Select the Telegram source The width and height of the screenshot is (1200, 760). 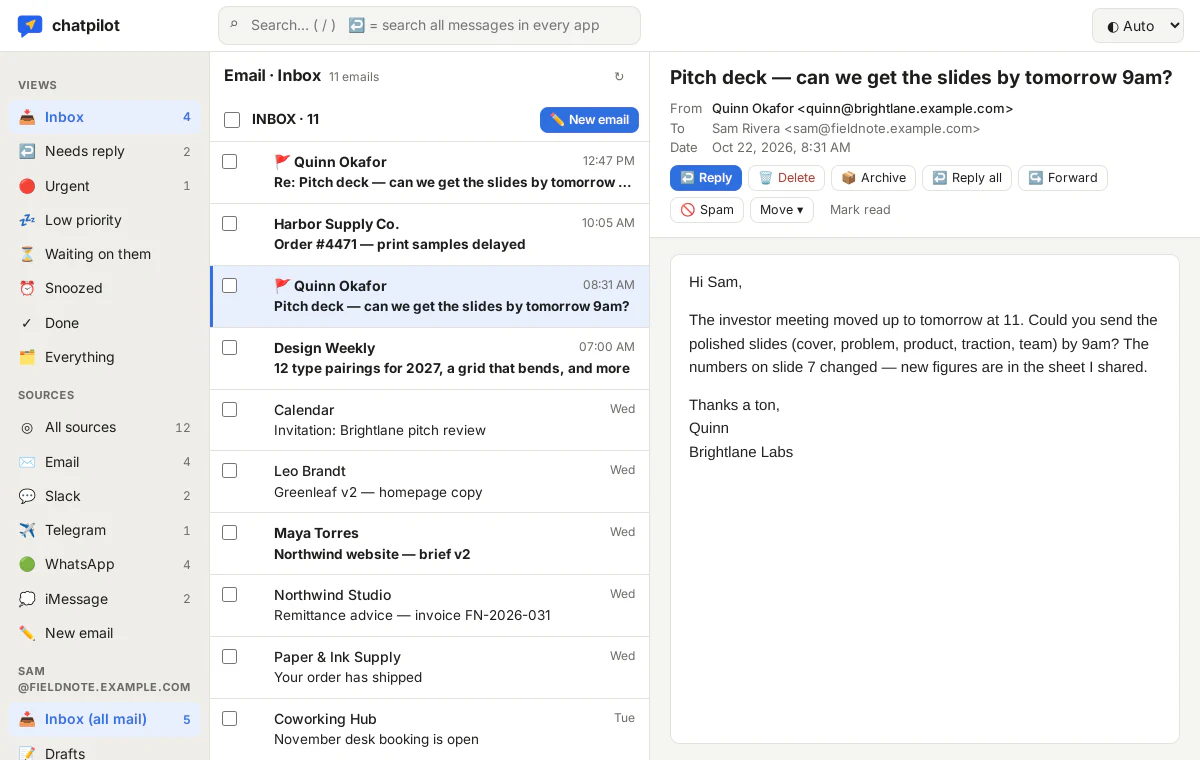pos(105,530)
